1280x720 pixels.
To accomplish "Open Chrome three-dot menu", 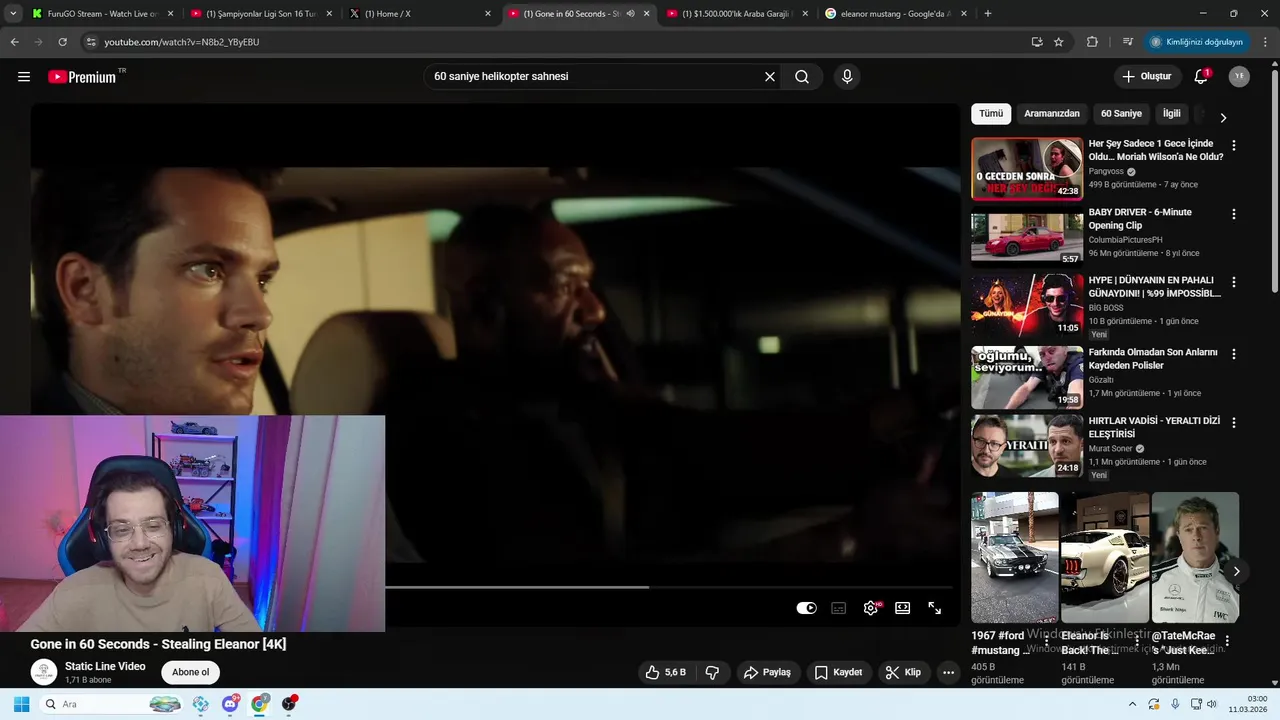I will coord(1265,42).
